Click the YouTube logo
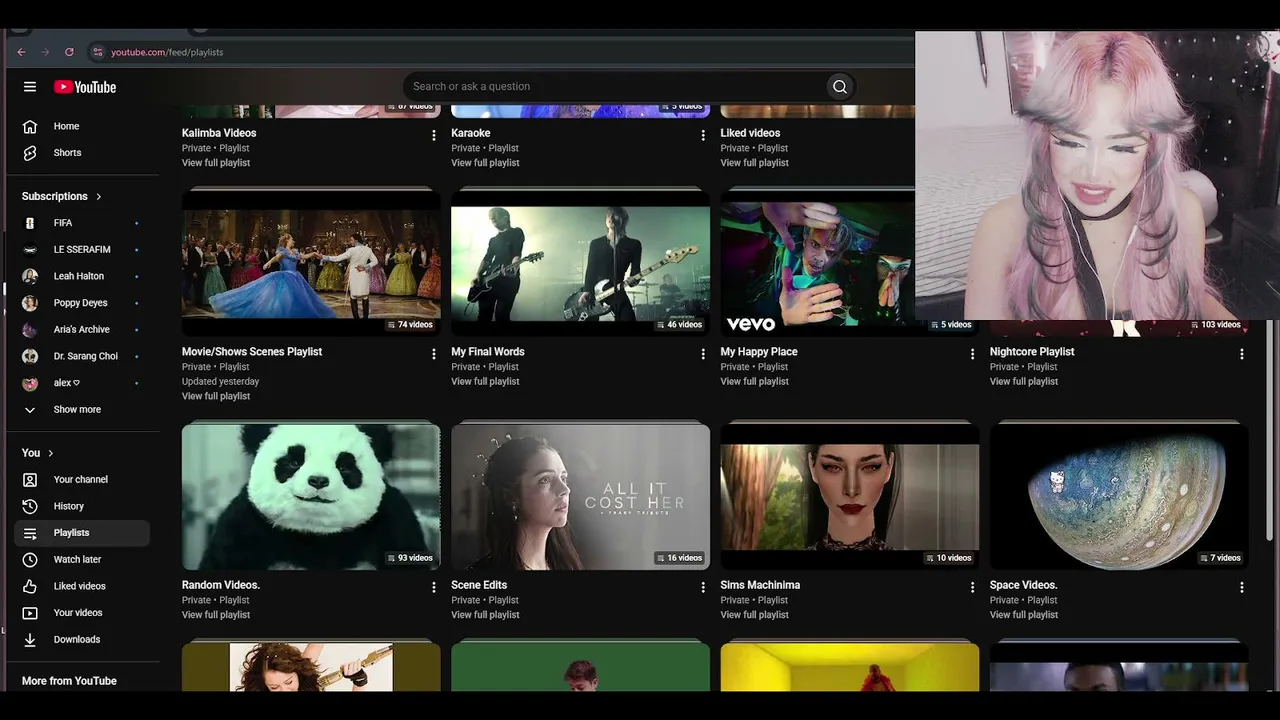The height and width of the screenshot is (720, 1280). pos(85,87)
